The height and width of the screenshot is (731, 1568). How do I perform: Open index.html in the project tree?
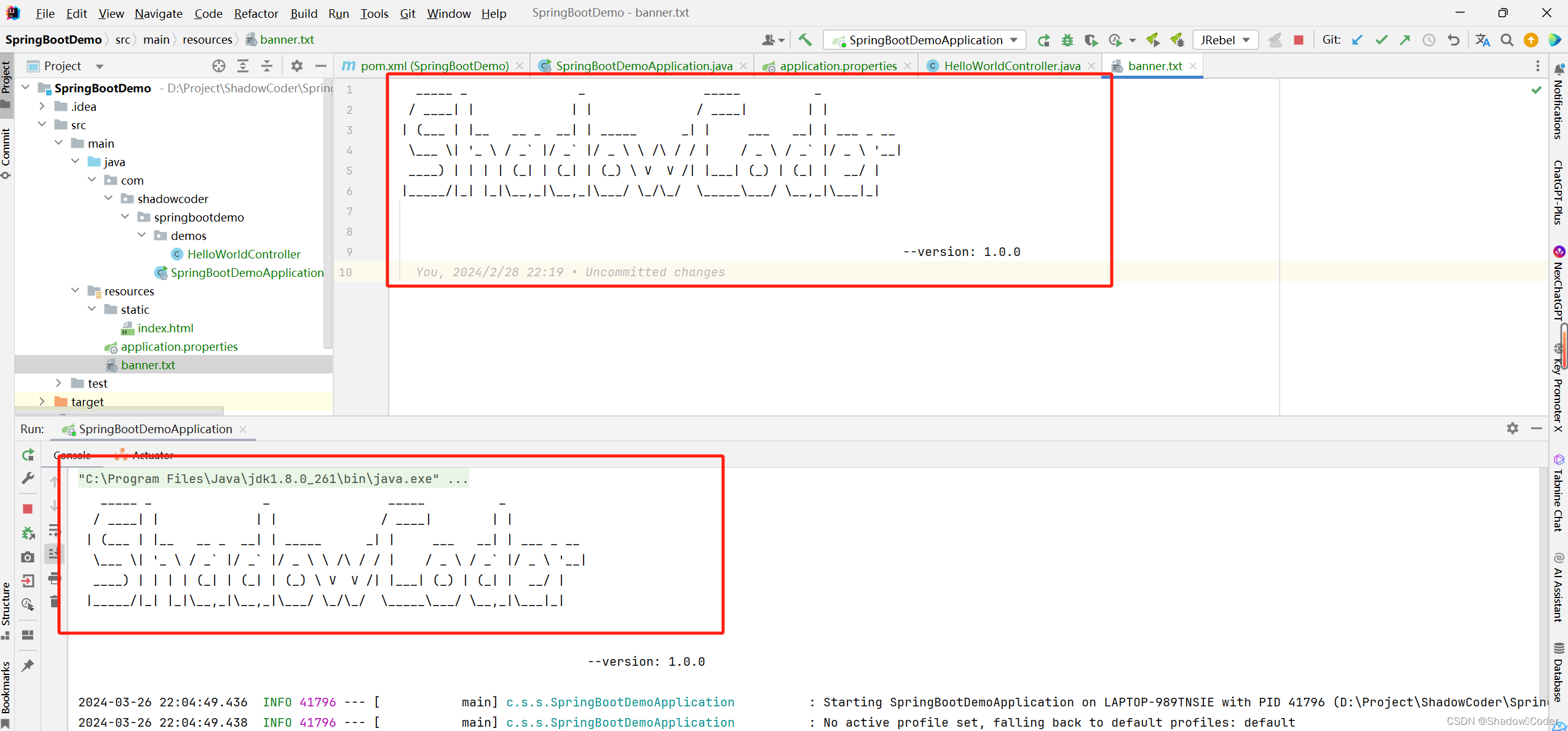click(165, 327)
